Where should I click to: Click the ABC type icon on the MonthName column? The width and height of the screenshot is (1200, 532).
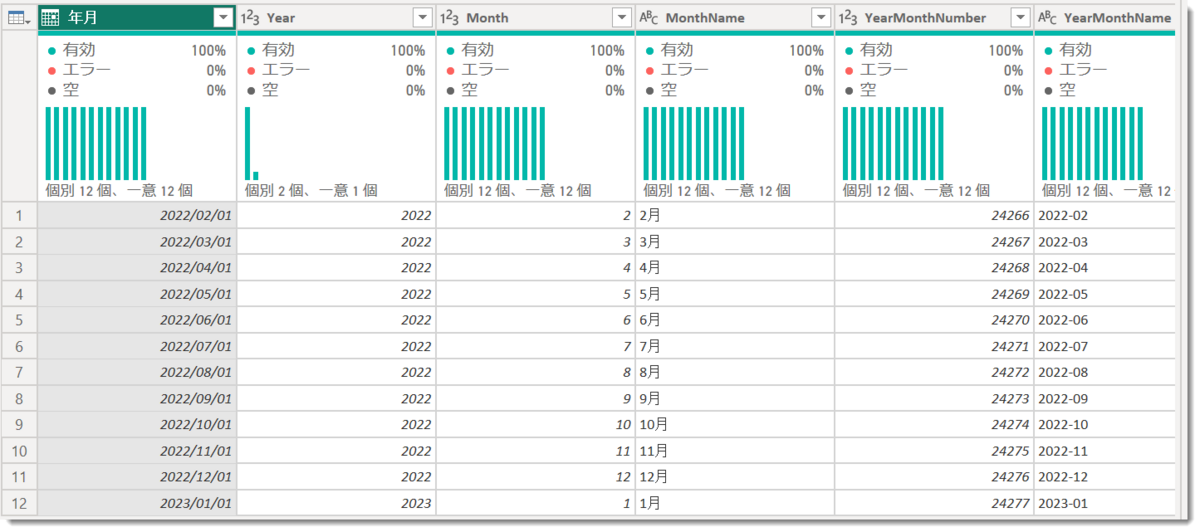(x=649, y=18)
